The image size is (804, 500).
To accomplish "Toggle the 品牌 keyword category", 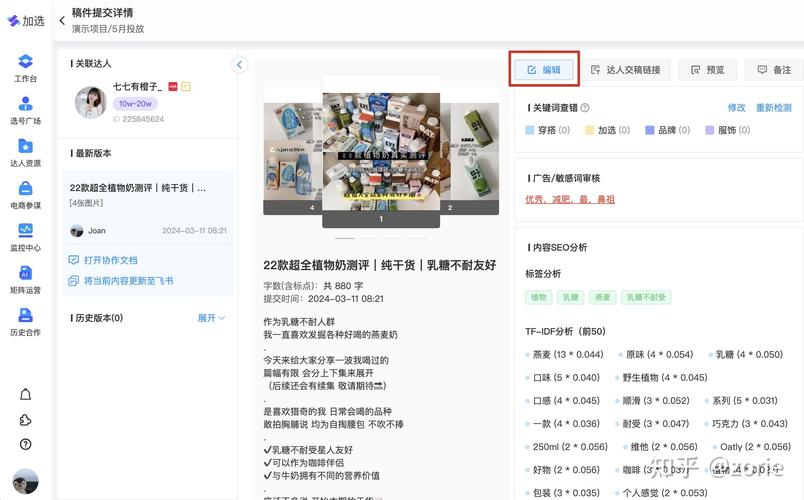I will pyautogui.click(x=668, y=130).
